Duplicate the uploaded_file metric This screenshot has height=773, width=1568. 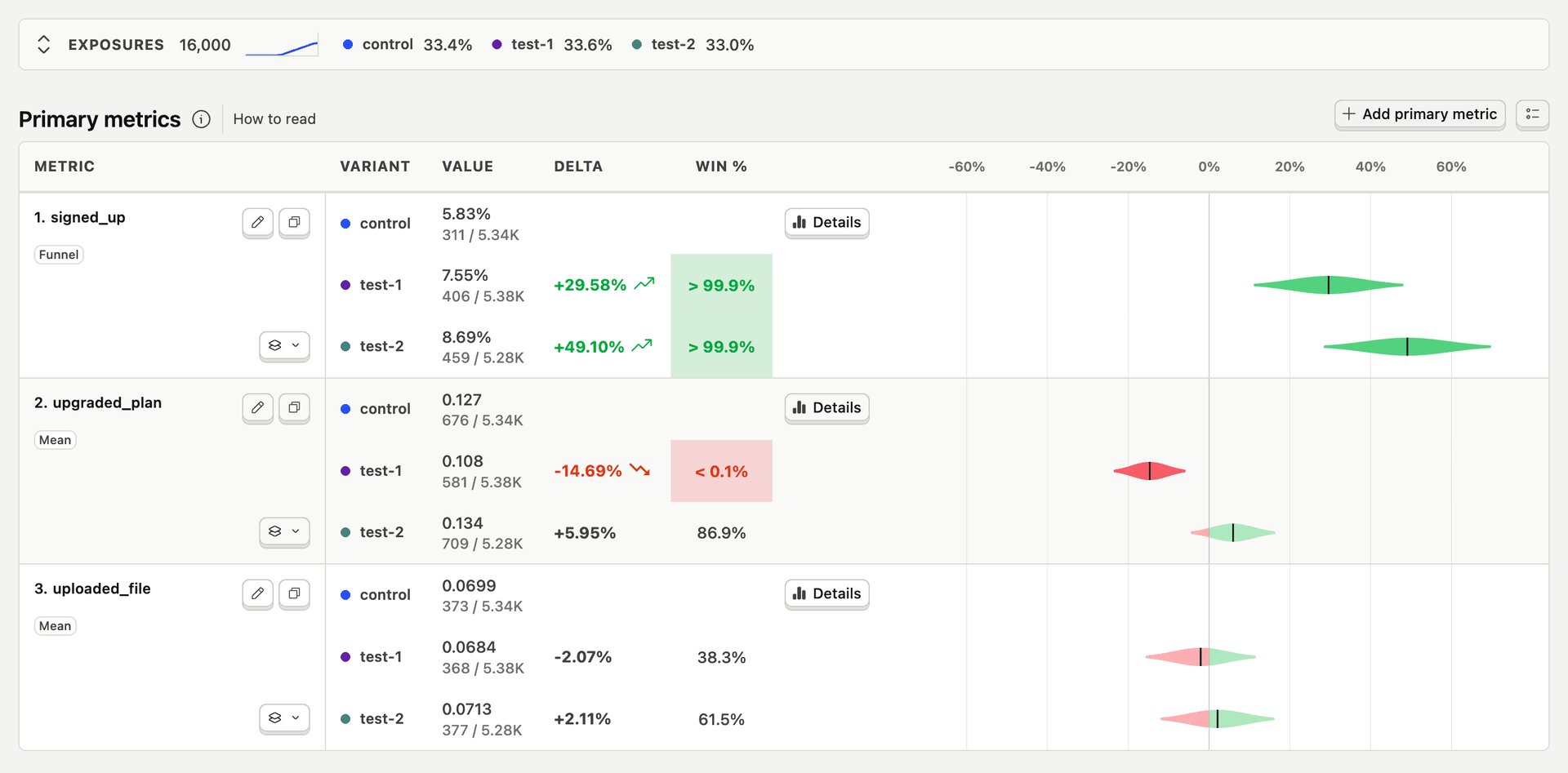coord(294,593)
